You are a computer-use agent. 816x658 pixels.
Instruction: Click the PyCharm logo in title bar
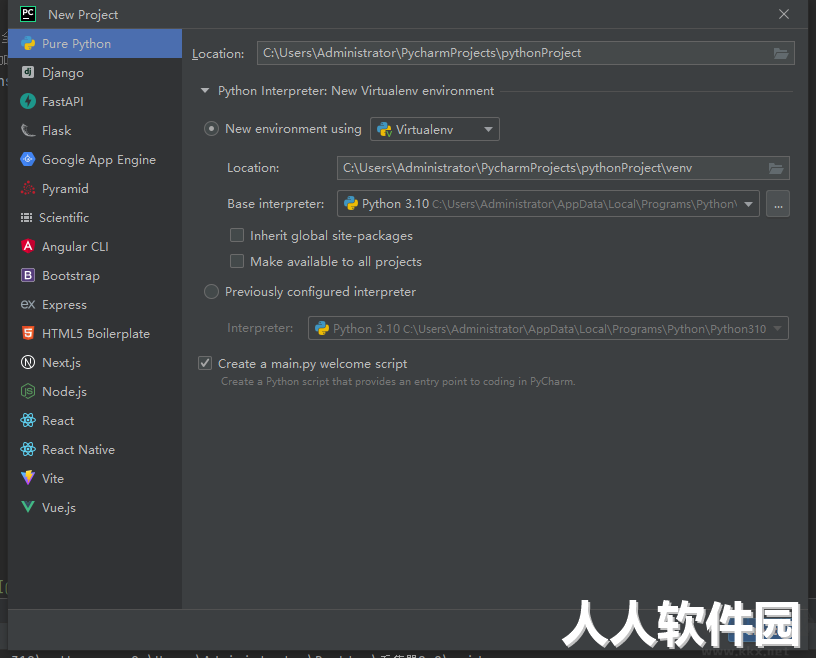coord(28,14)
